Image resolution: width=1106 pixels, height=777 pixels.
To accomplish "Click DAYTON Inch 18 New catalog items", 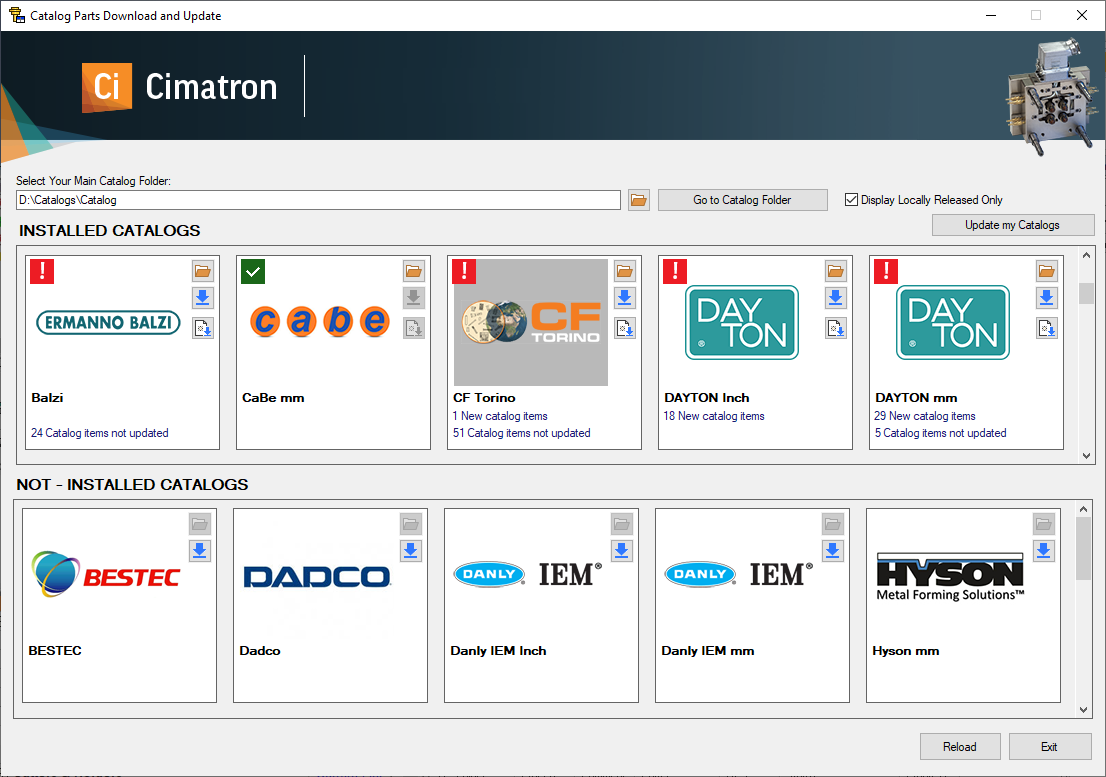I will click(x=714, y=416).
